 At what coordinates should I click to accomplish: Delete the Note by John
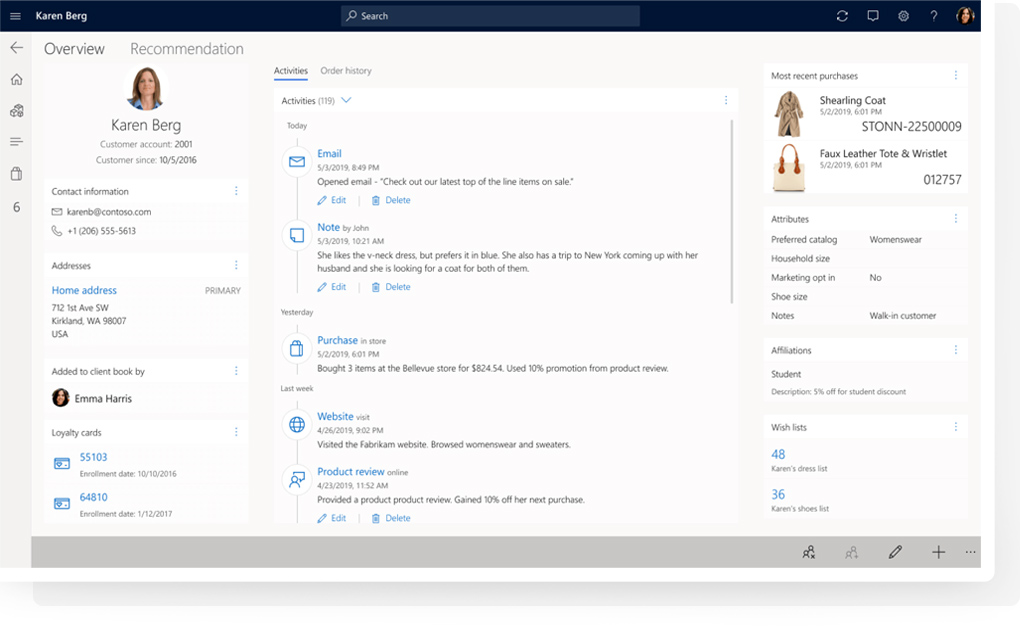(391, 287)
